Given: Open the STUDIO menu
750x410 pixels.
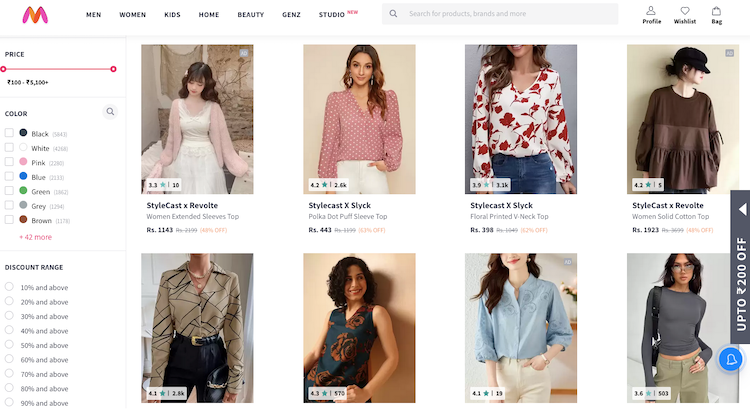Looking at the screenshot, I should pos(332,15).
